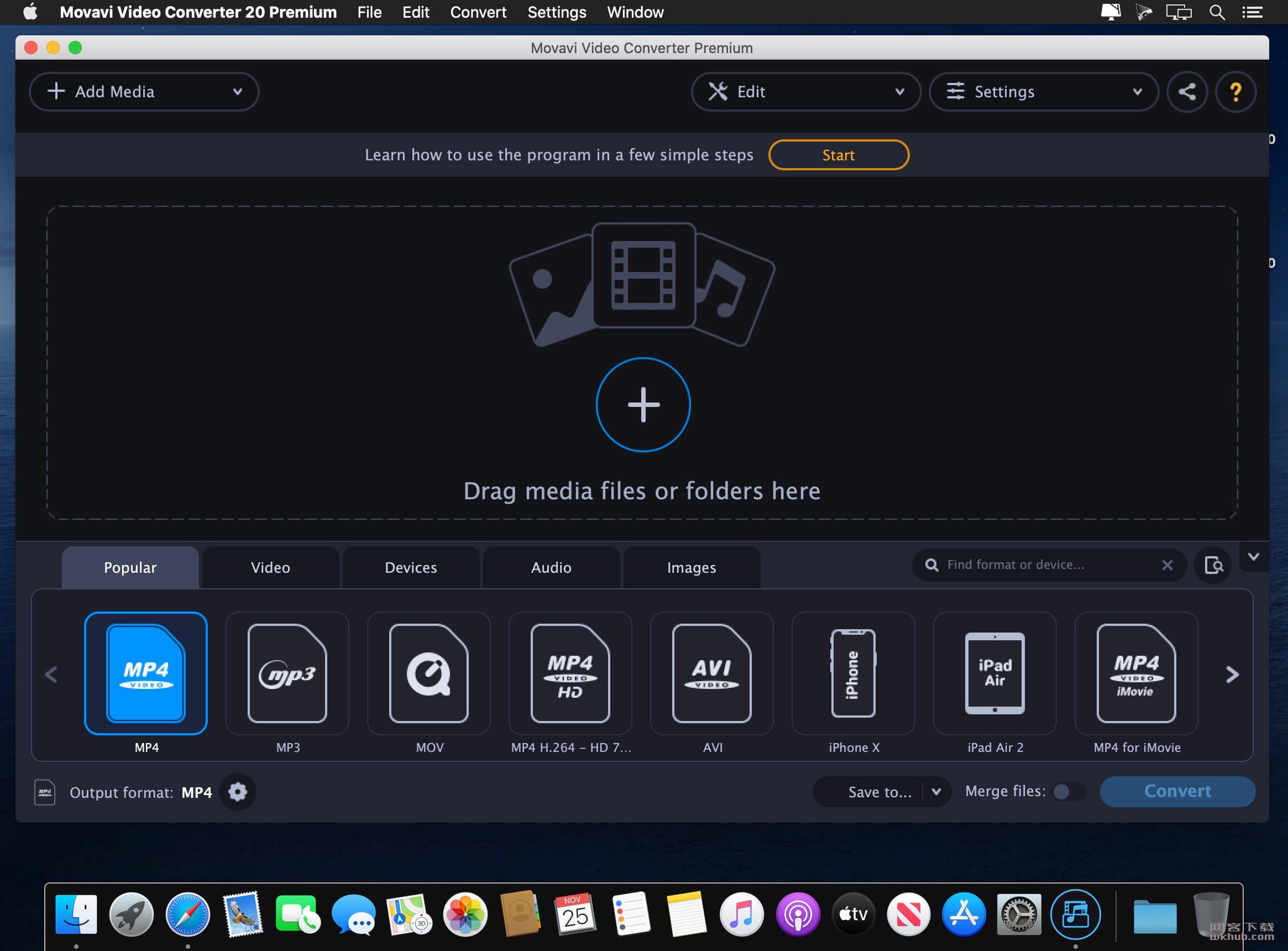Image resolution: width=1288 pixels, height=951 pixels.
Task: Open Notes app in the dock
Action: pyautogui.click(x=687, y=914)
